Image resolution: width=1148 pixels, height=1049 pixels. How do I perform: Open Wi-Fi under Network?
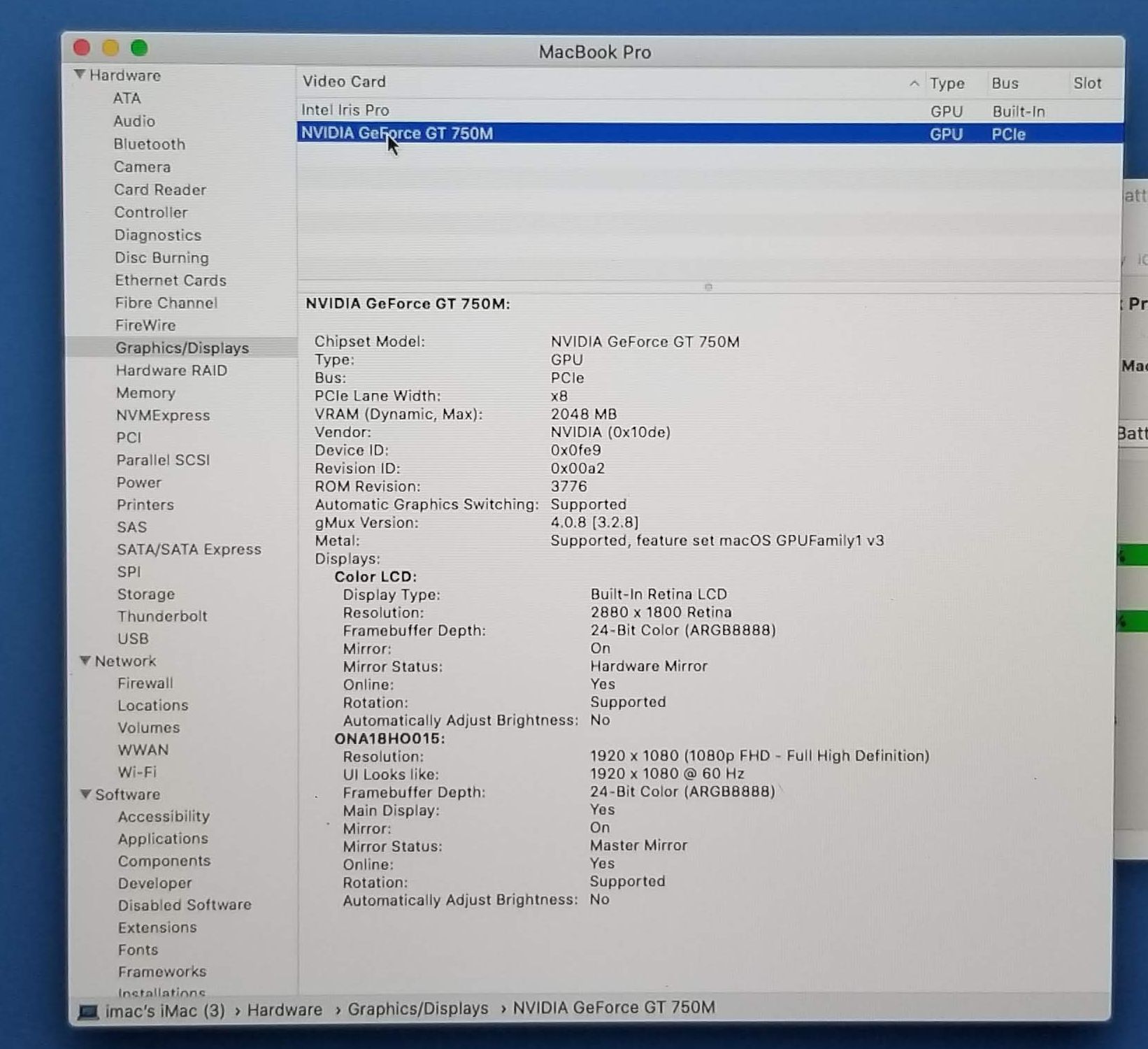(137, 772)
